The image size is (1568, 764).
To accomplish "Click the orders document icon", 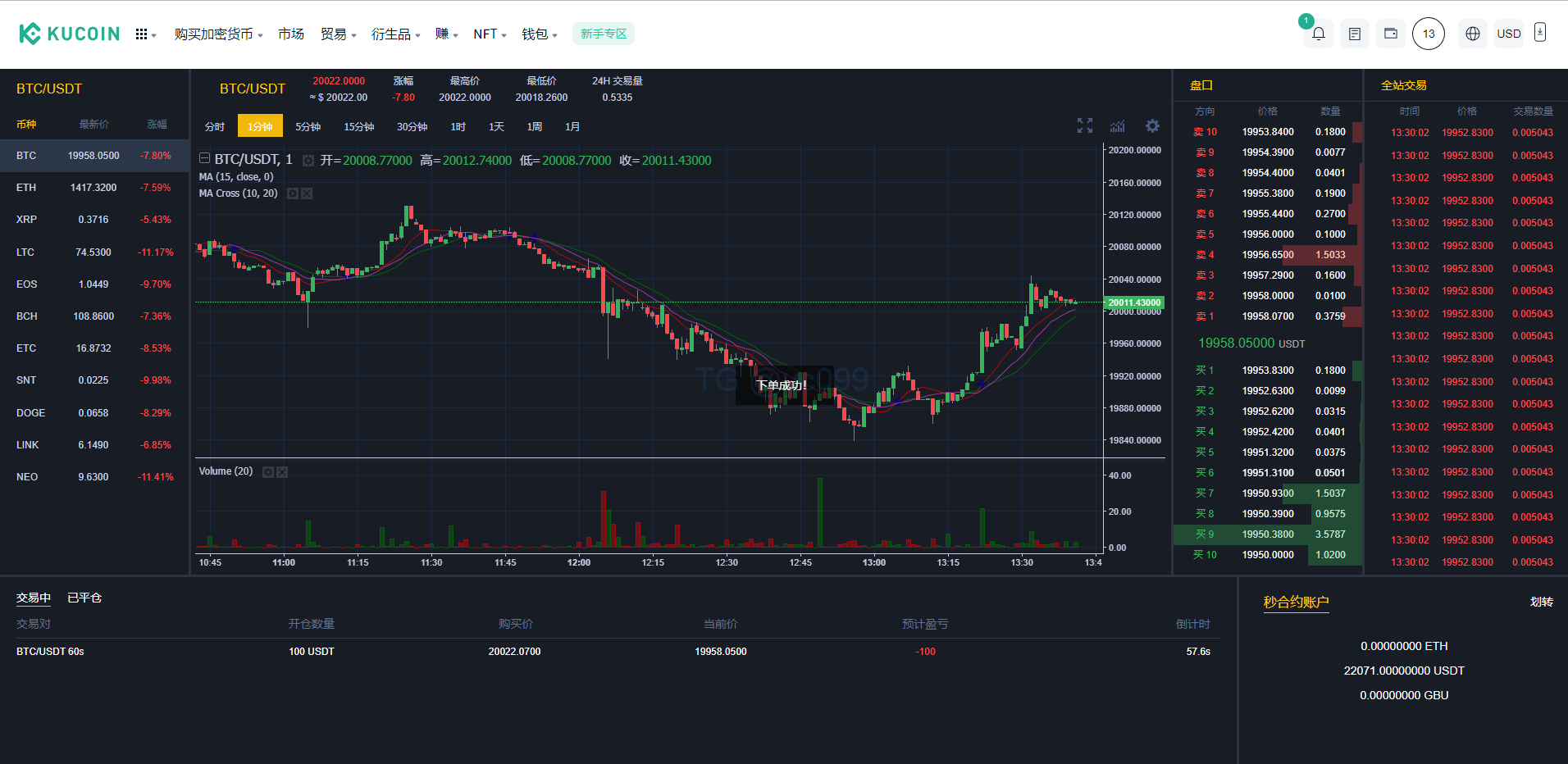I will (x=1355, y=34).
